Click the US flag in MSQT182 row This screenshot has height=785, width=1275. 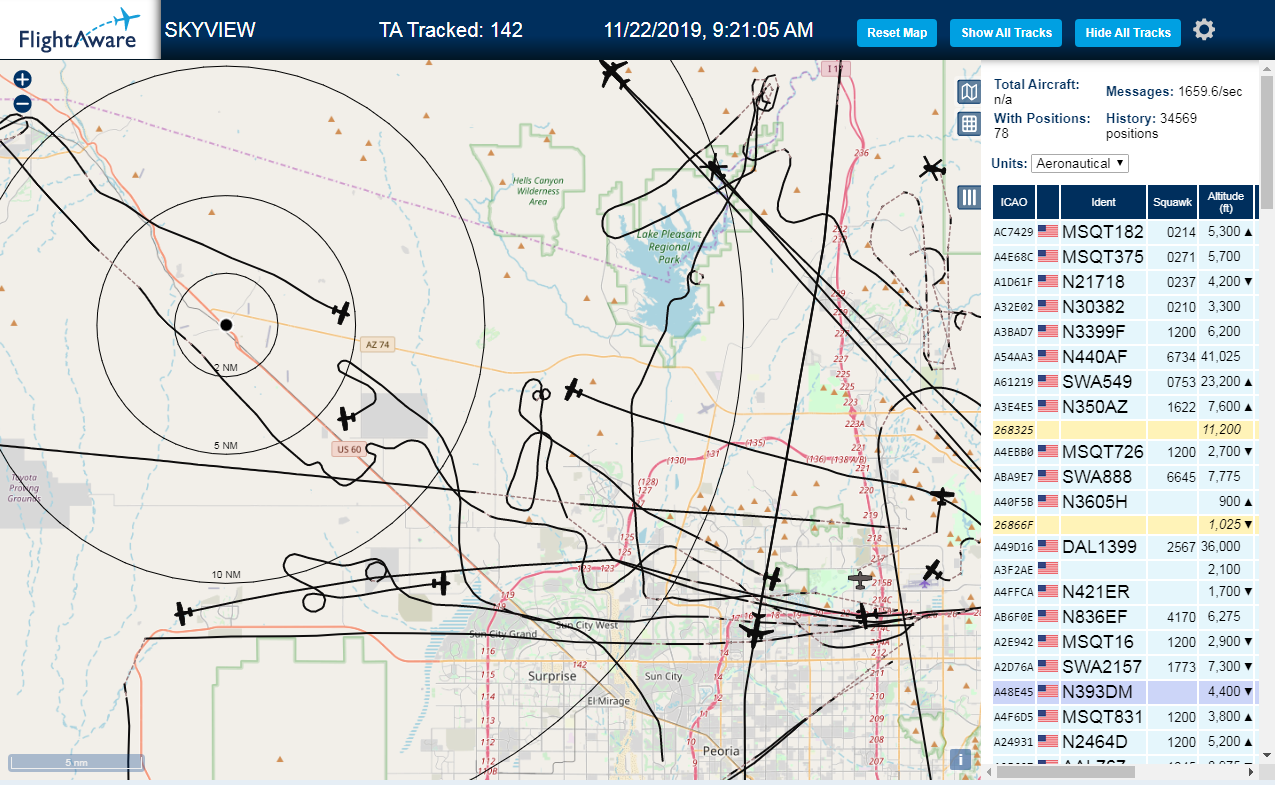tap(1048, 231)
